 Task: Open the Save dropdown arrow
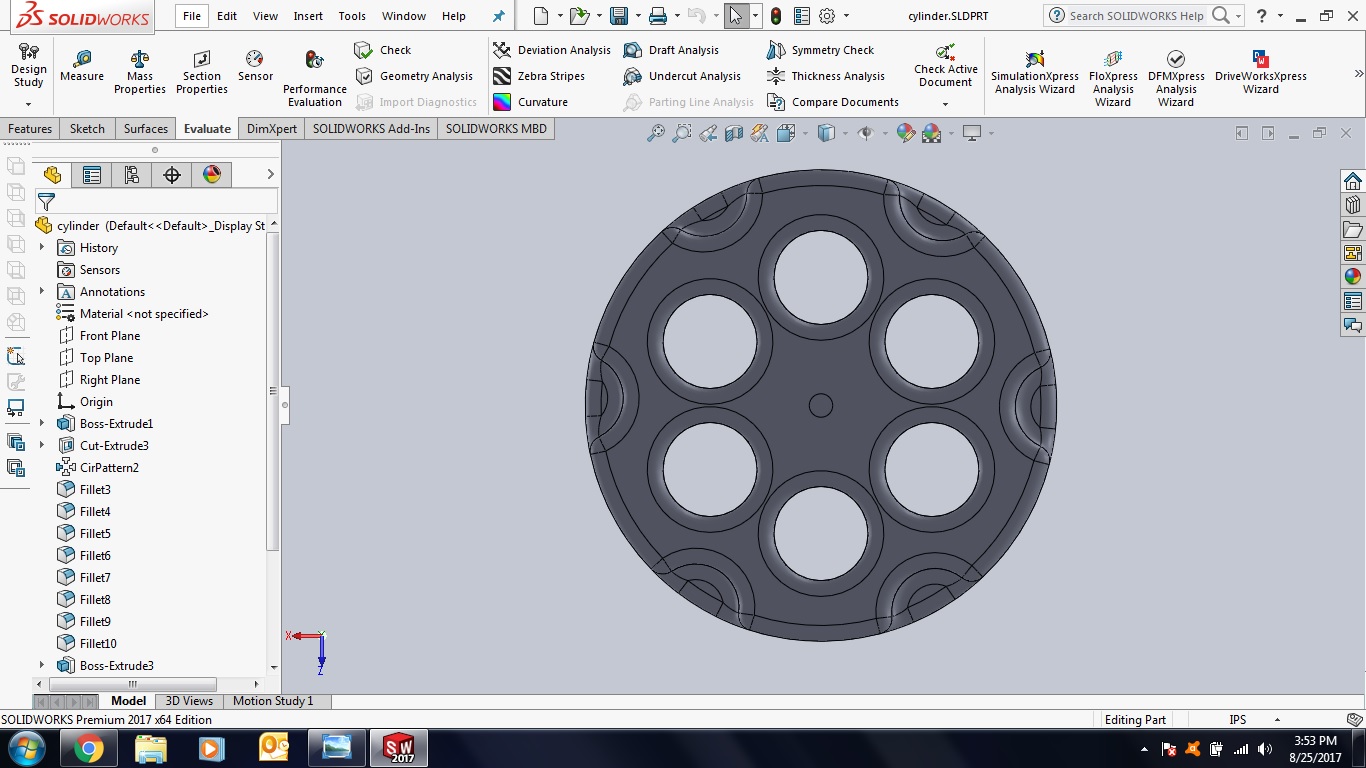638,16
